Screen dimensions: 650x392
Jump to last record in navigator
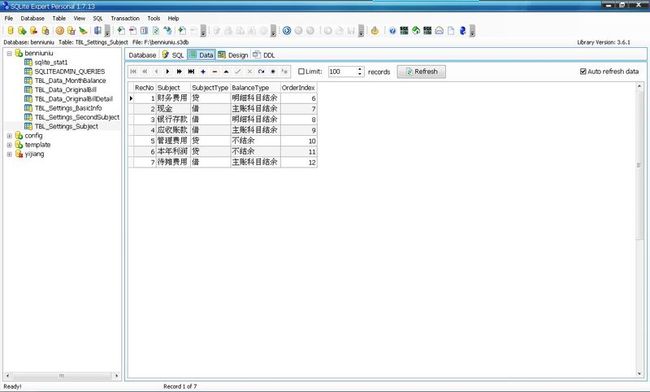[191, 72]
